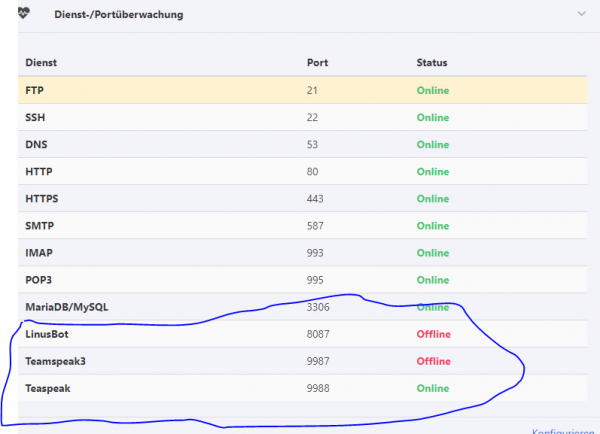Viewport: 600px width, 434px height.
Task: Click the Online status of FTP
Action: click(x=433, y=90)
